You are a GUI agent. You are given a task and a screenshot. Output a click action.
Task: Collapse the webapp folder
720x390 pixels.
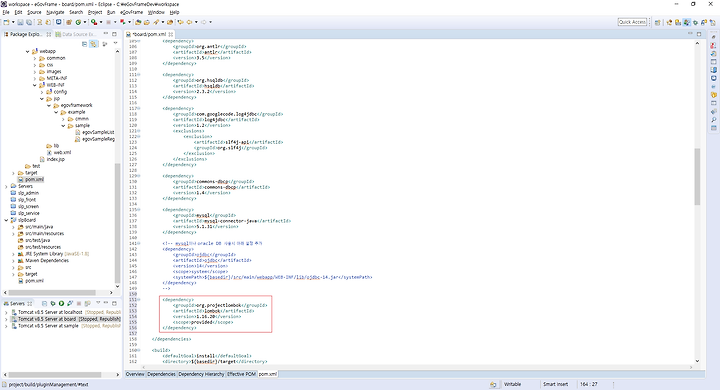tap(28, 51)
